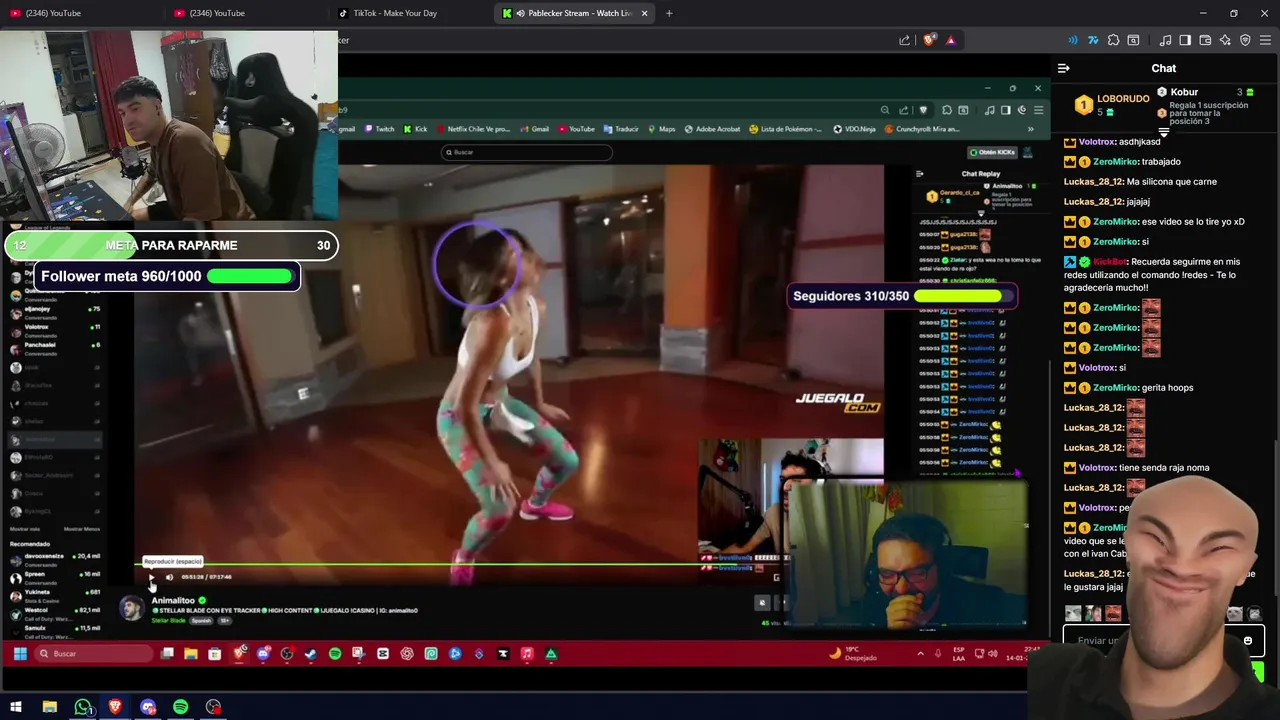The height and width of the screenshot is (720, 1280).
Task: Open Brave Shields lion icon
Action: click(x=929, y=40)
